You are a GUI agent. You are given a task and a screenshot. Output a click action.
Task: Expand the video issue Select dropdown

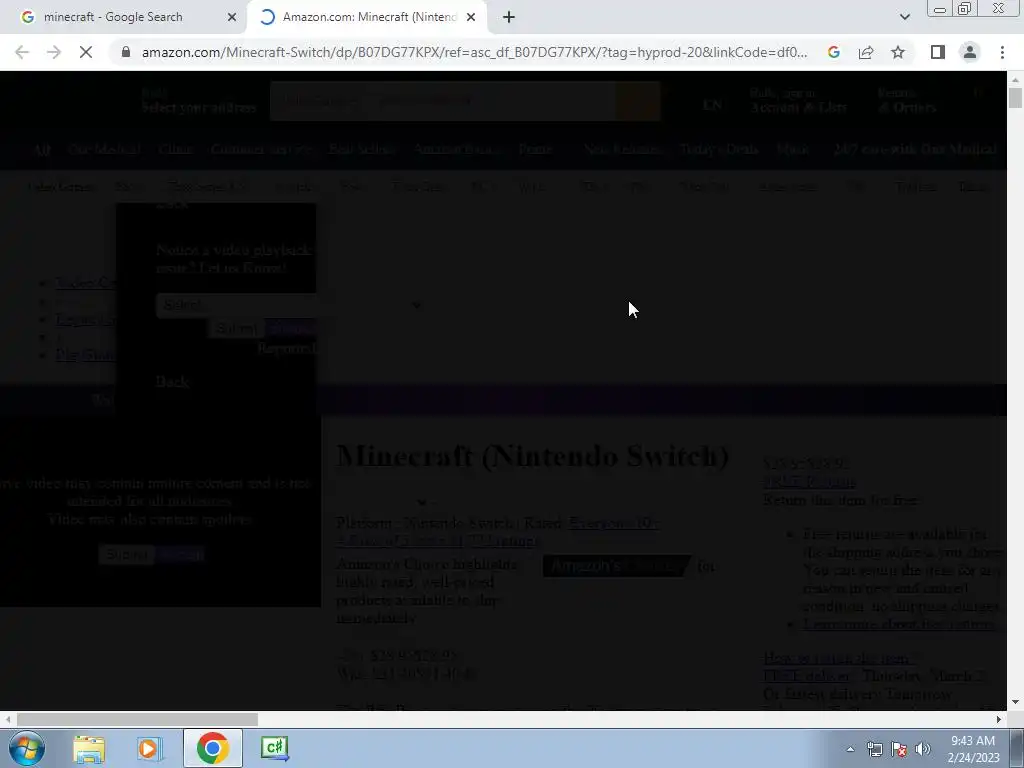pos(290,305)
